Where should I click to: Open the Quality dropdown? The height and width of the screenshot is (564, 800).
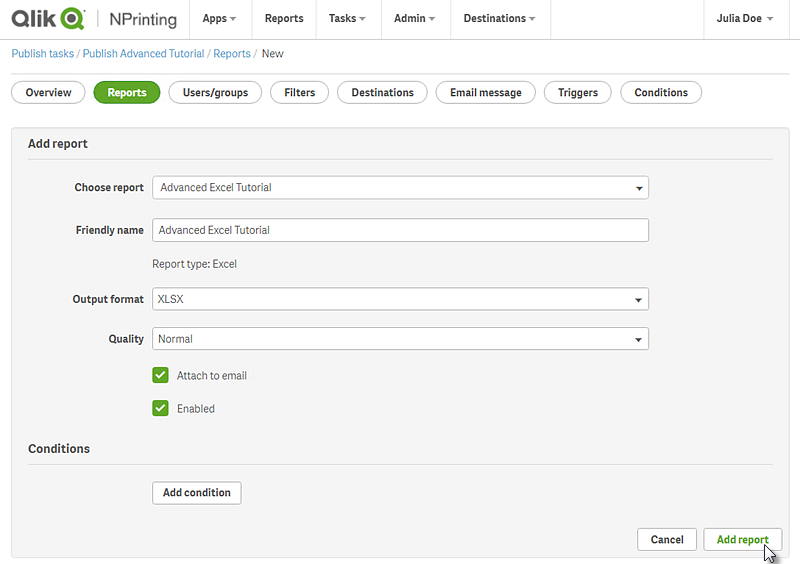[401, 339]
